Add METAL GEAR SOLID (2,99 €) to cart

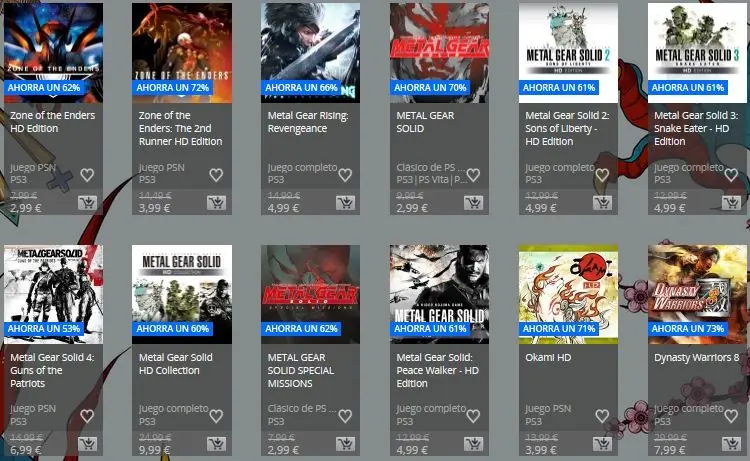click(474, 203)
